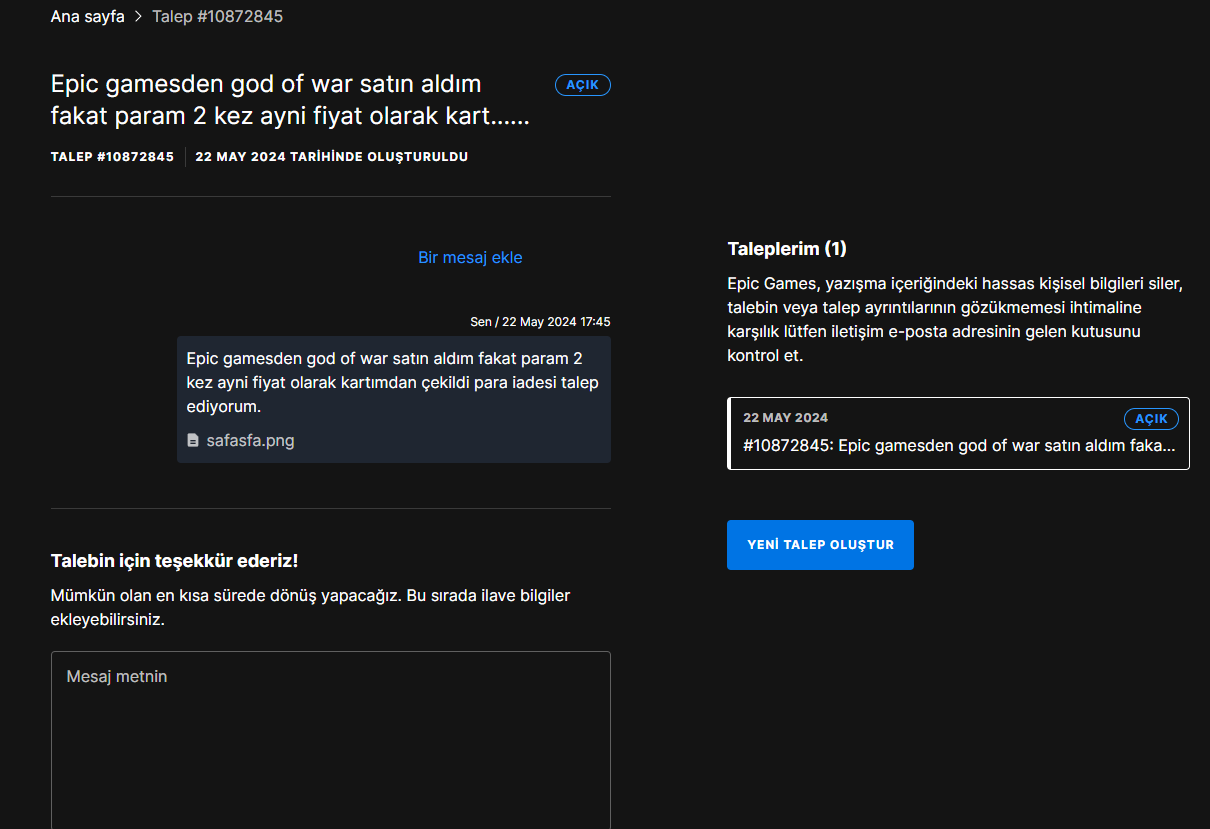Select the #10872845 ticket title in Taleplerim list
The width and height of the screenshot is (1210, 829).
click(x=958, y=446)
